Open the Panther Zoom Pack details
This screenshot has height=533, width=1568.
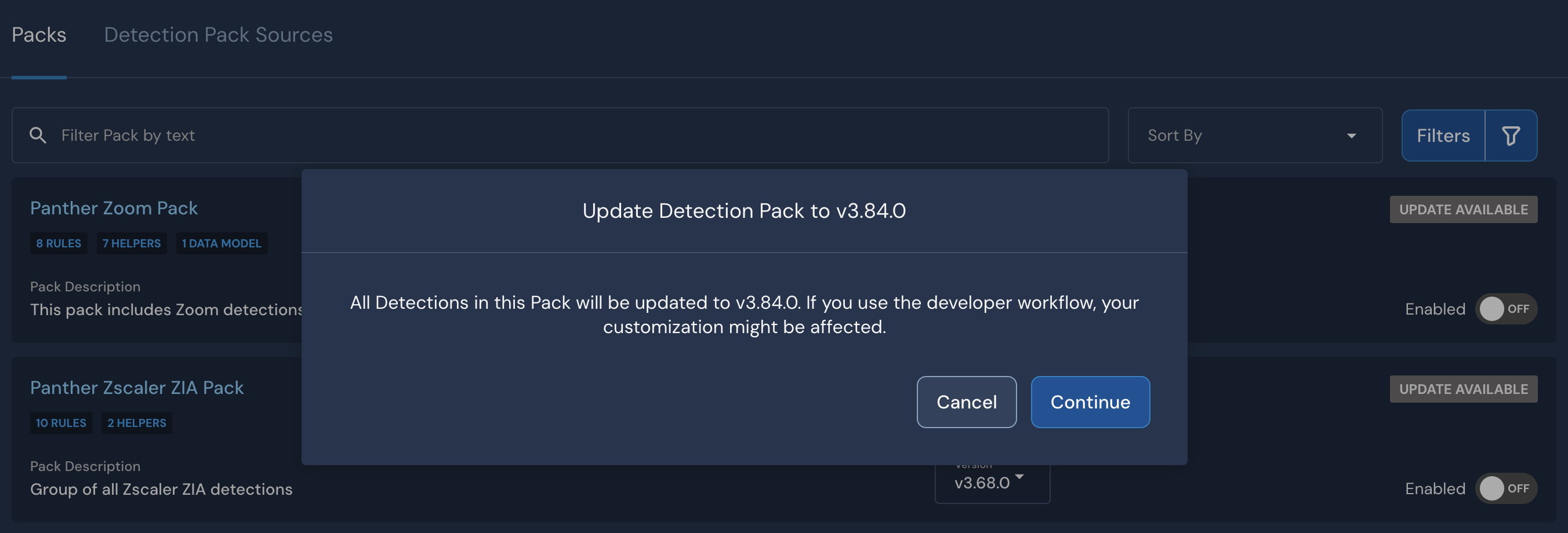coord(114,207)
